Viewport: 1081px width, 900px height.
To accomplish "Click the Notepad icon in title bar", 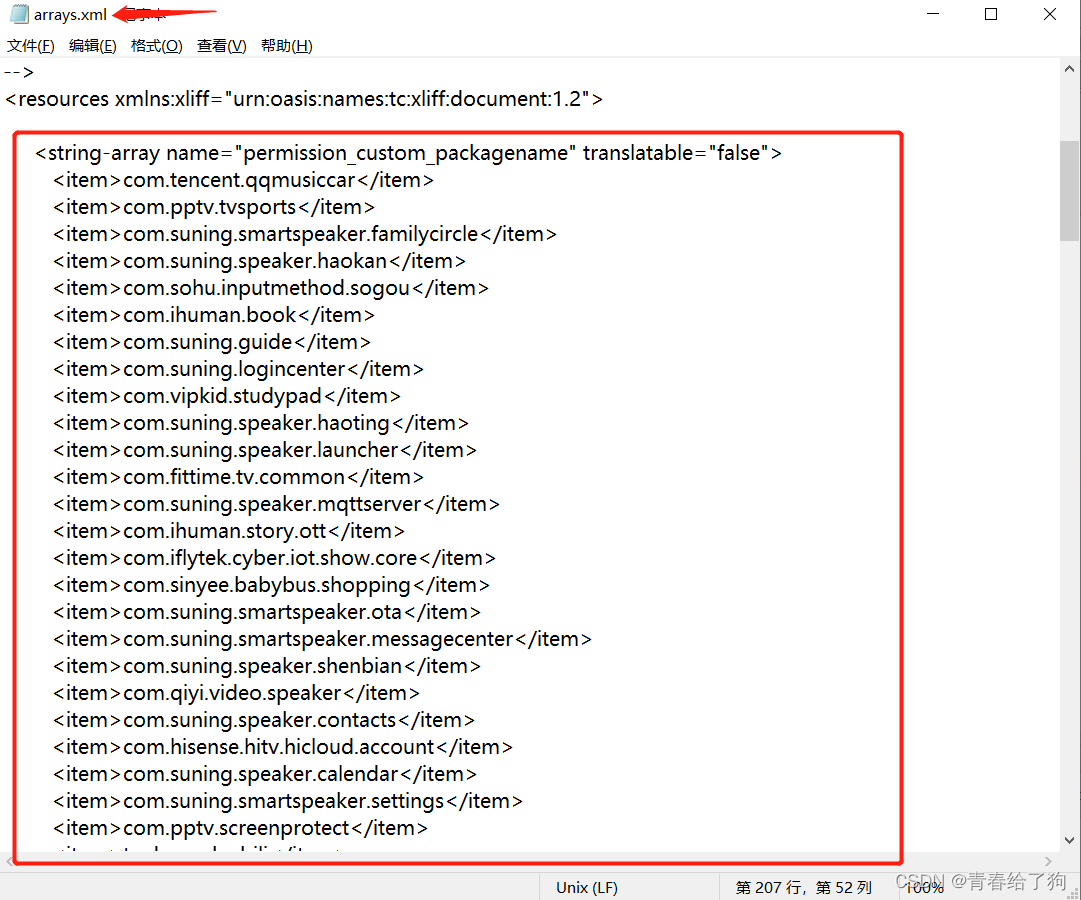I will pyautogui.click(x=19, y=14).
